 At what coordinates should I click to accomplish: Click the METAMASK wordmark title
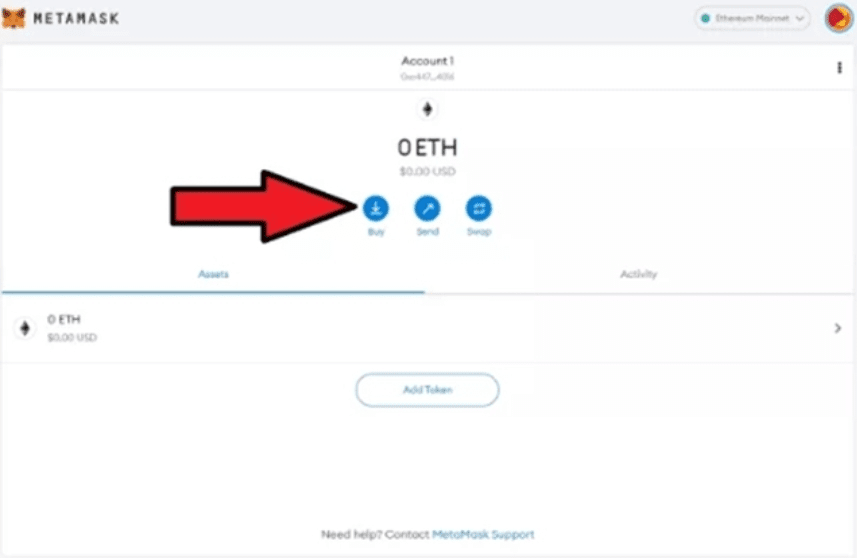click(x=76, y=19)
